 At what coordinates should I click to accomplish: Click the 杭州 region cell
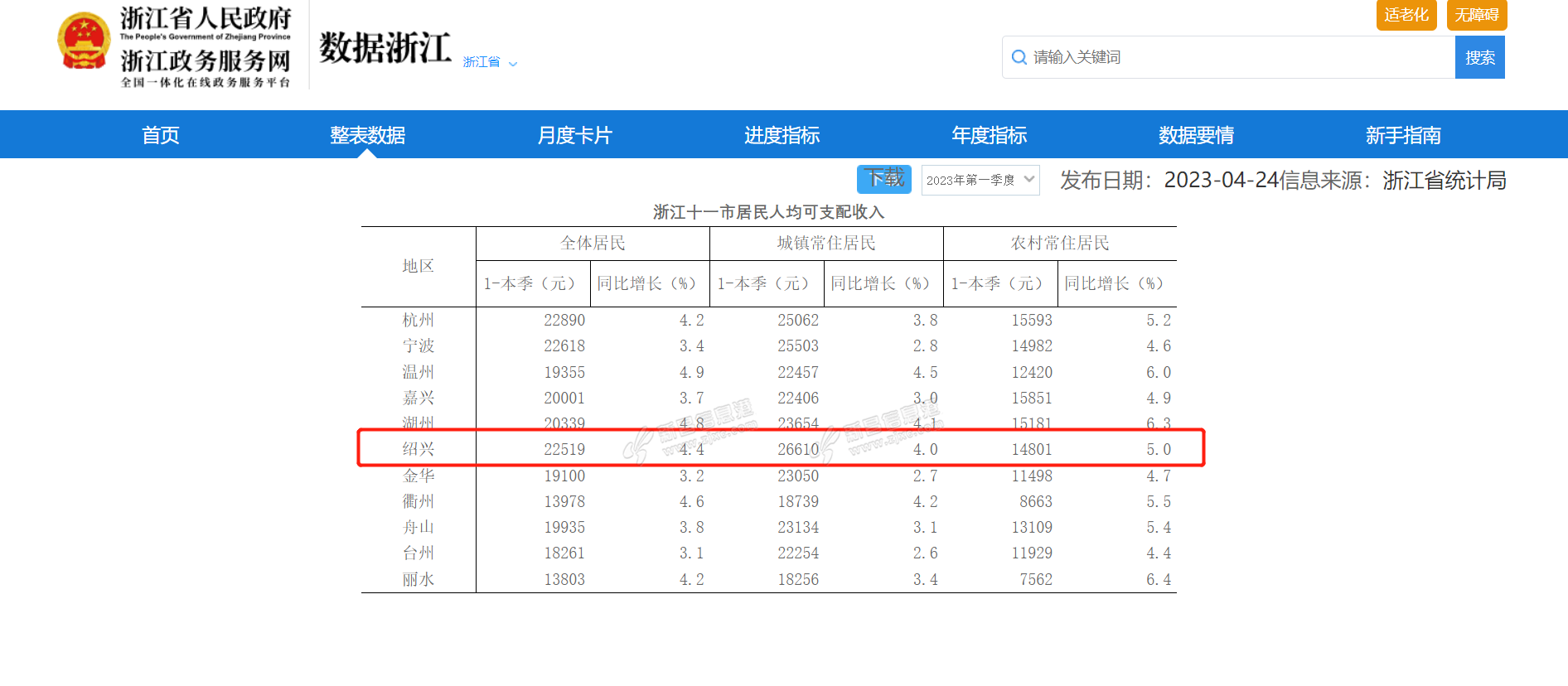coord(419,320)
